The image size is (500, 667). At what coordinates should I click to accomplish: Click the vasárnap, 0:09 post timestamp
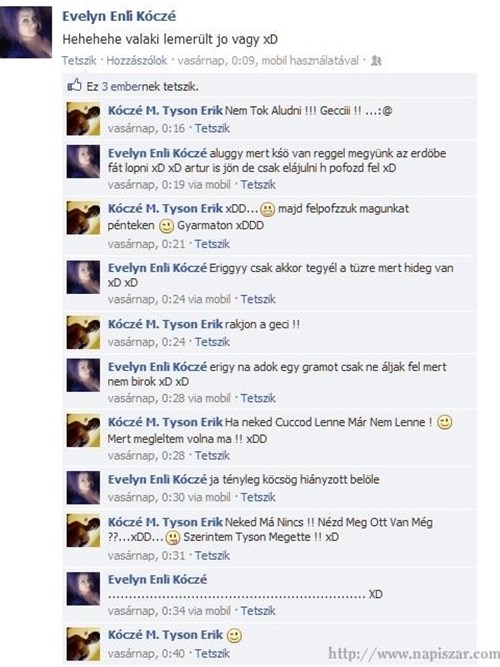click(x=217, y=60)
